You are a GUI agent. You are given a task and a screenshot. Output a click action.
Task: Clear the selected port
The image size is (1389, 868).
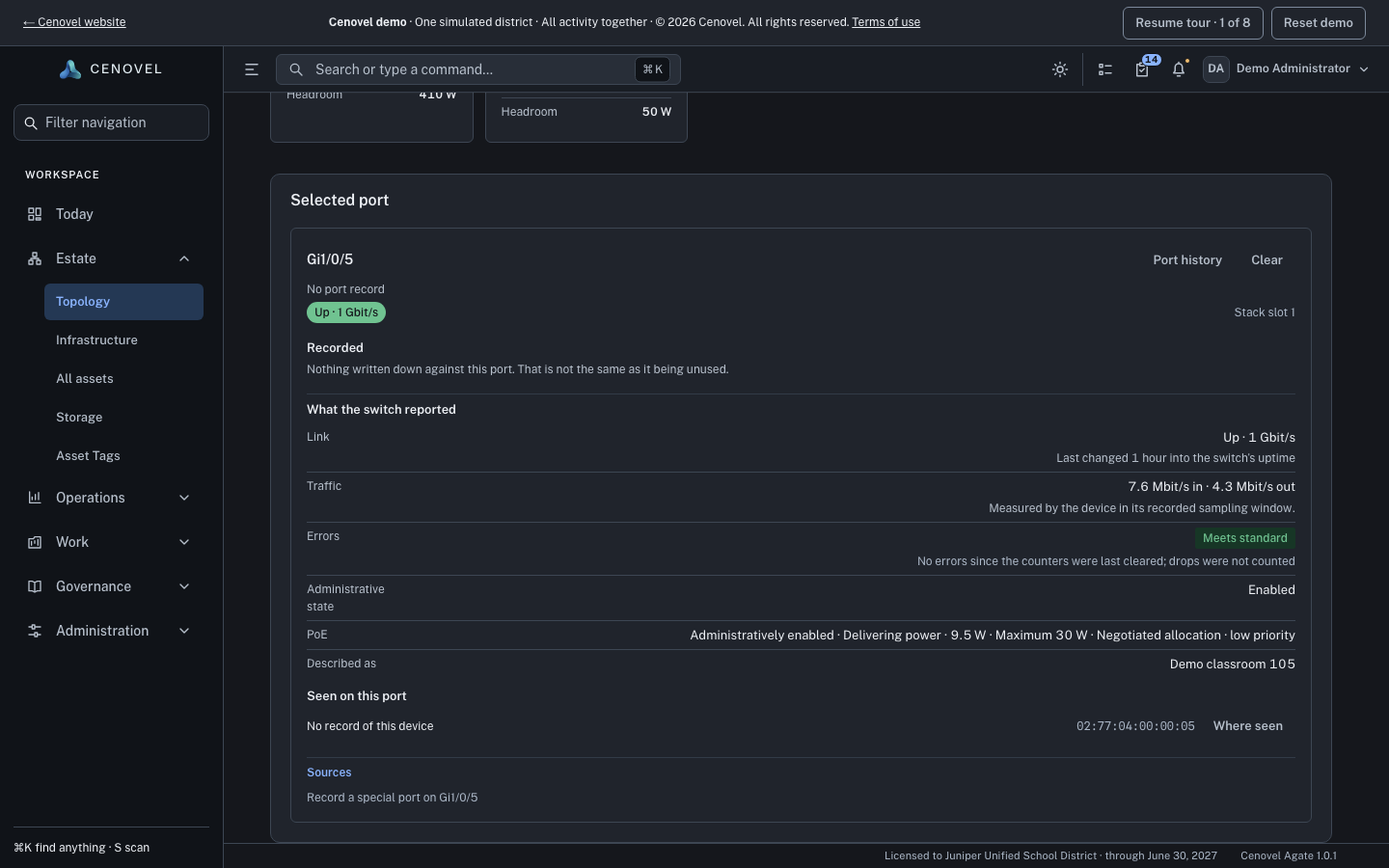click(x=1266, y=260)
